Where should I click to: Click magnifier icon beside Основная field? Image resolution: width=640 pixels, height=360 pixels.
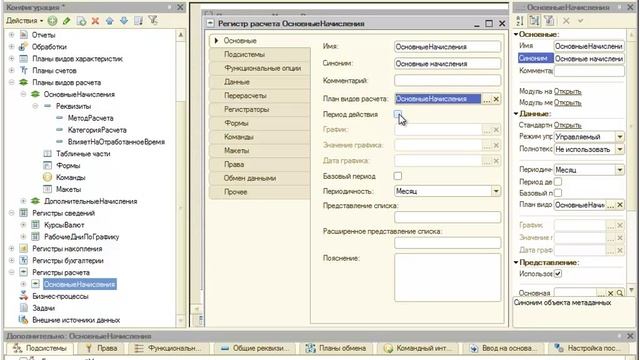click(620, 293)
